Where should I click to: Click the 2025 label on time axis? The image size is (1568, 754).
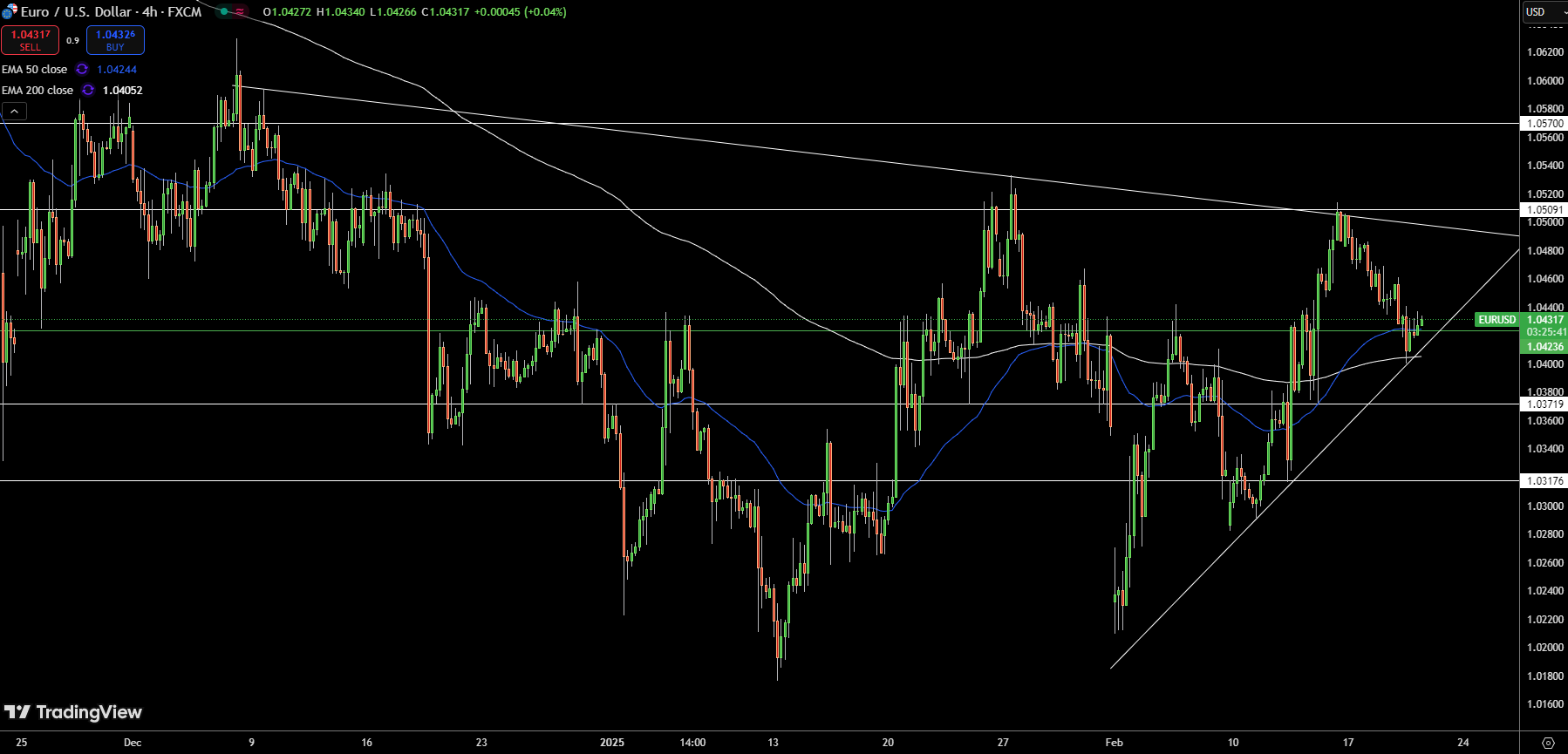[x=612, y=743]
